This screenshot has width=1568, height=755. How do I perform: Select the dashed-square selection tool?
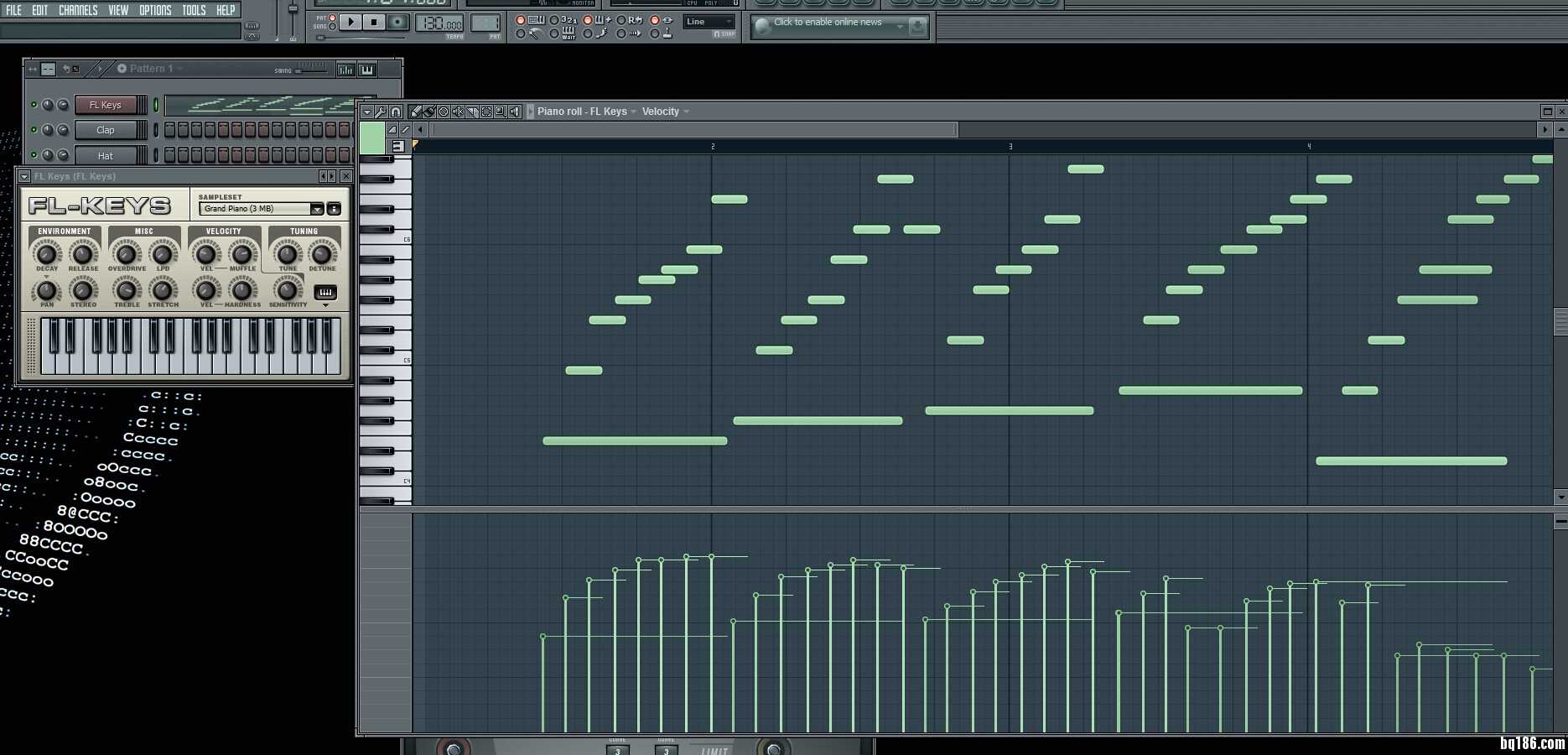pyautogui.click(x=486, y=112)
